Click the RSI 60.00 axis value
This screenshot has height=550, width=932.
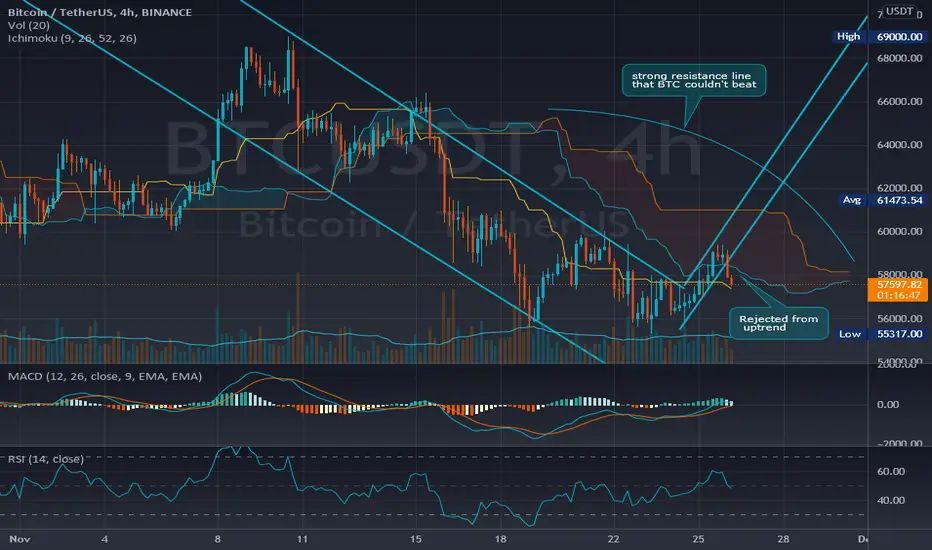(891, 472)
